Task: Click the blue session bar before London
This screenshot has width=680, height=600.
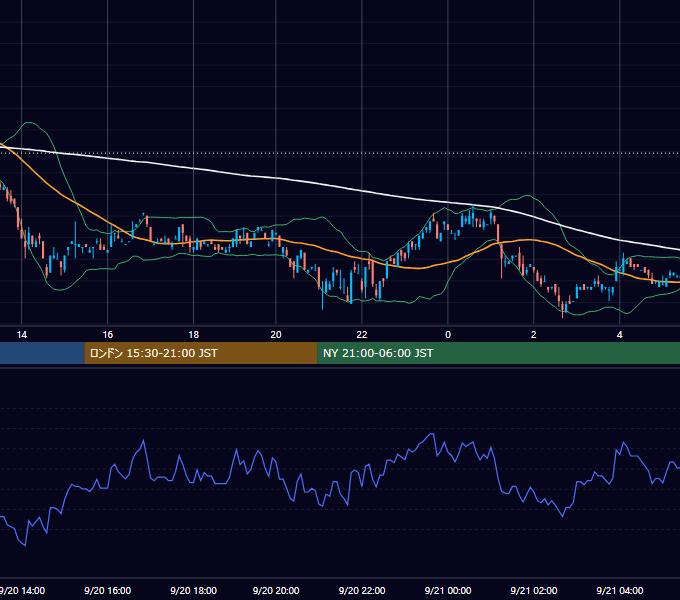Action: (42, 353)
